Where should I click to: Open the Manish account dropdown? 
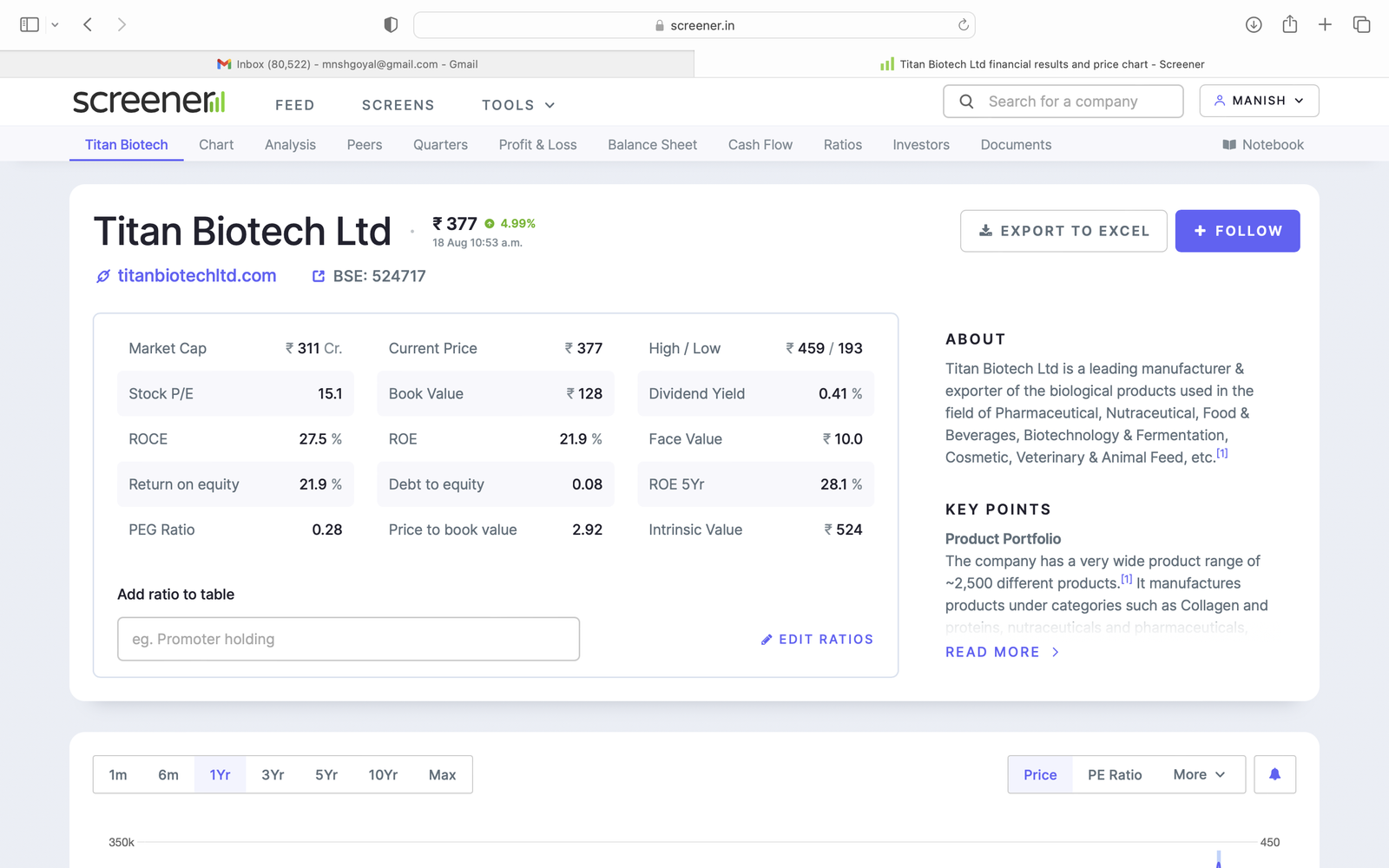pyautogui.click(x=1259, y=101)
